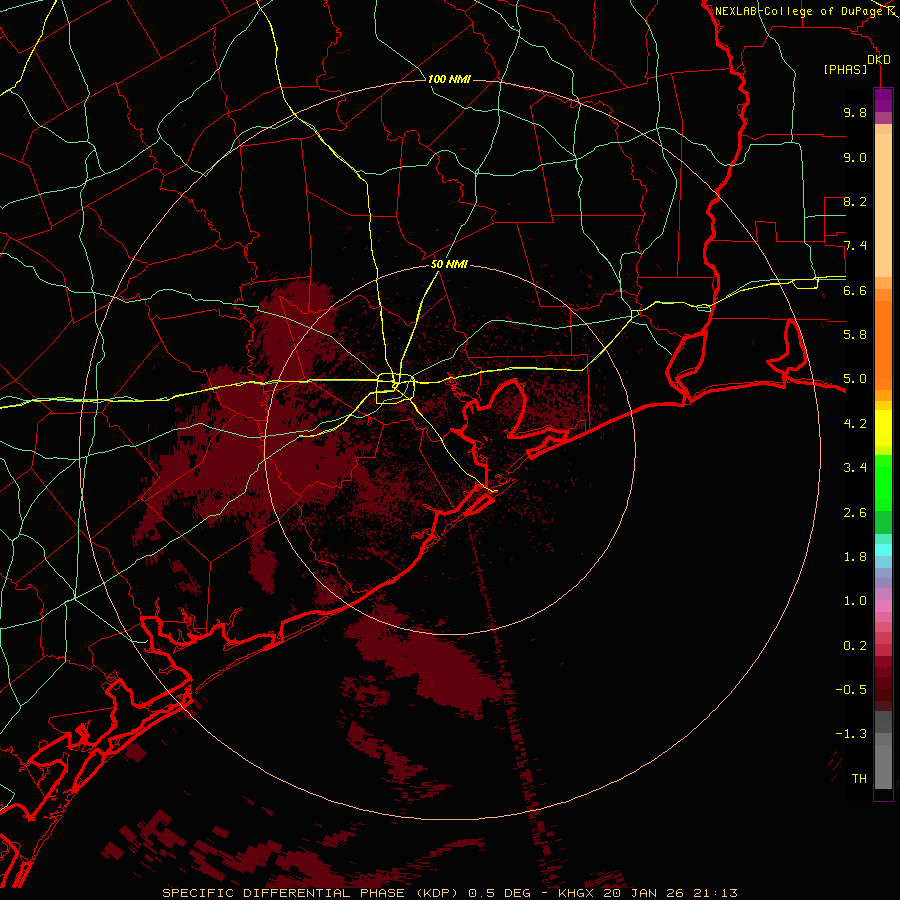
Task: Click the bottom caption reading Specific Differential Phase (KDP)
Action: pyautogui.click(x=313, y=893)
